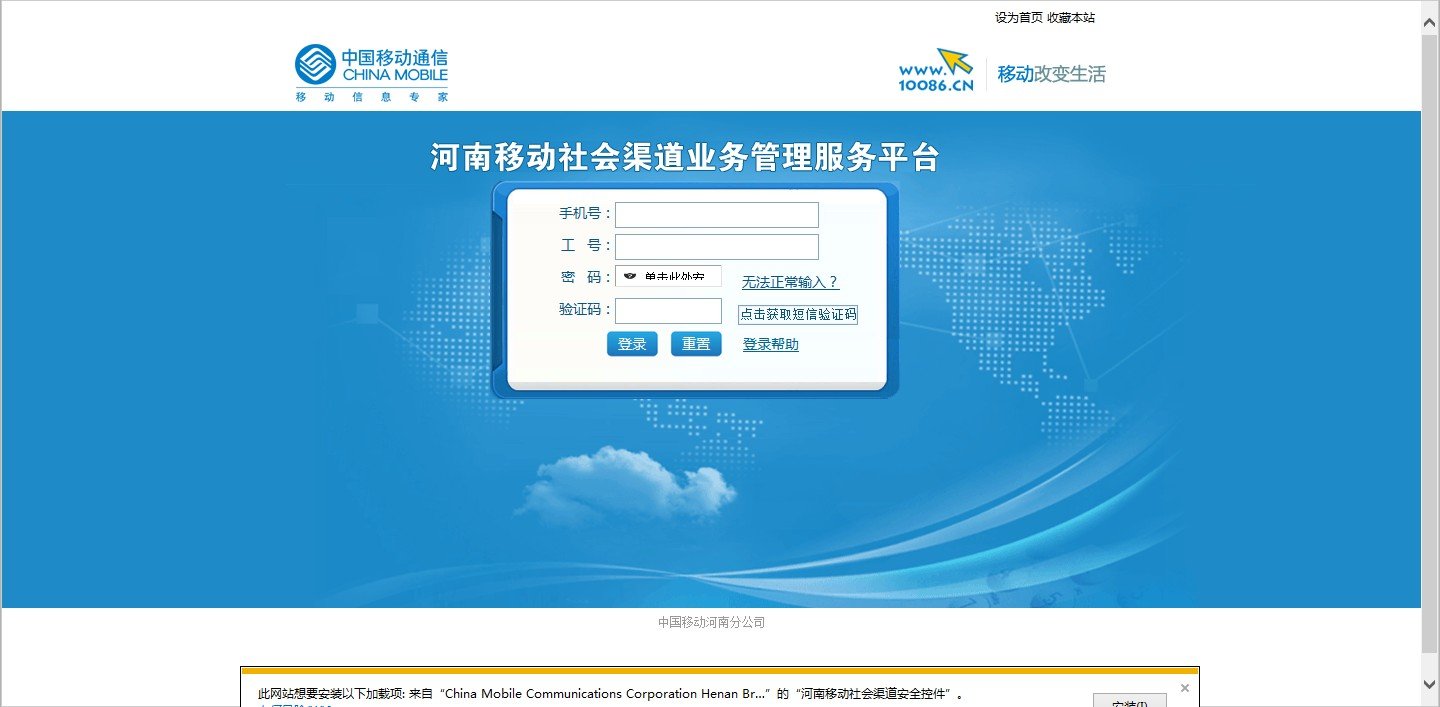Click the 工号 employee ID field
The image size is (1440, 707).
(x=716, y=246)
